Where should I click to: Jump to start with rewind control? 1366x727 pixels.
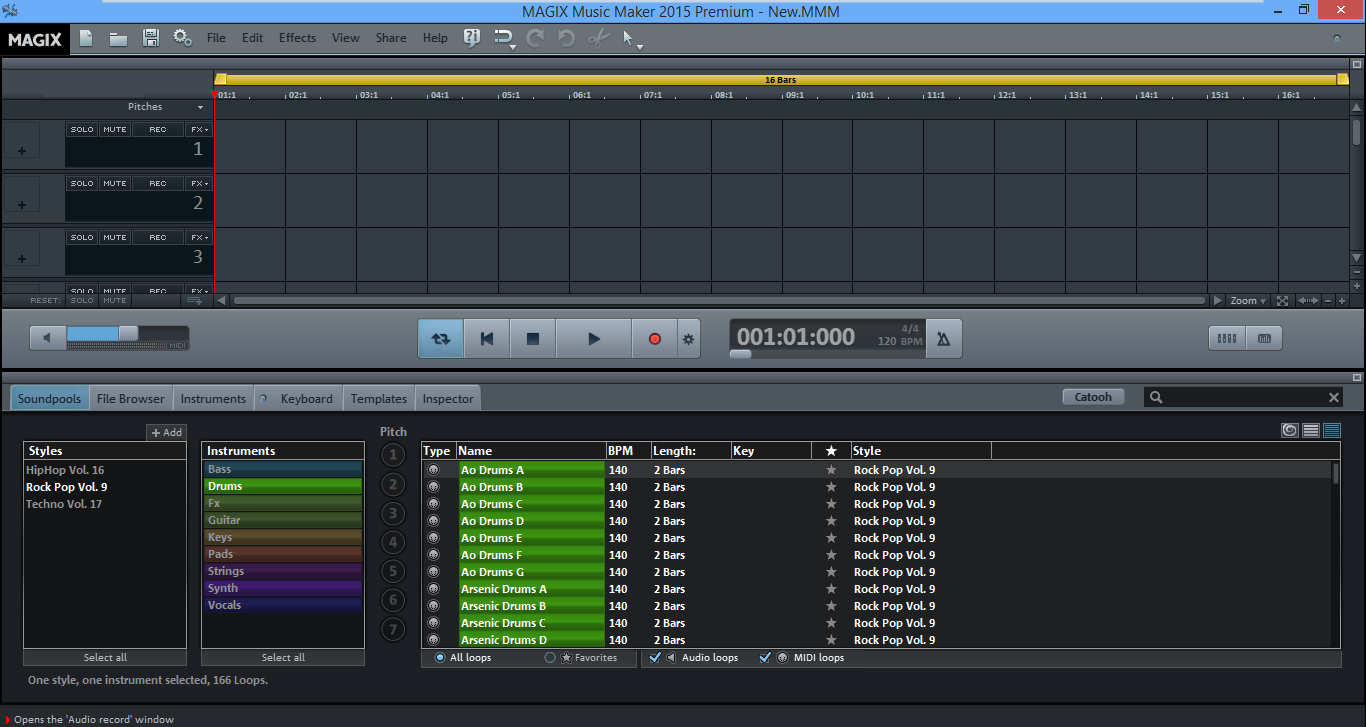(486, 338)
